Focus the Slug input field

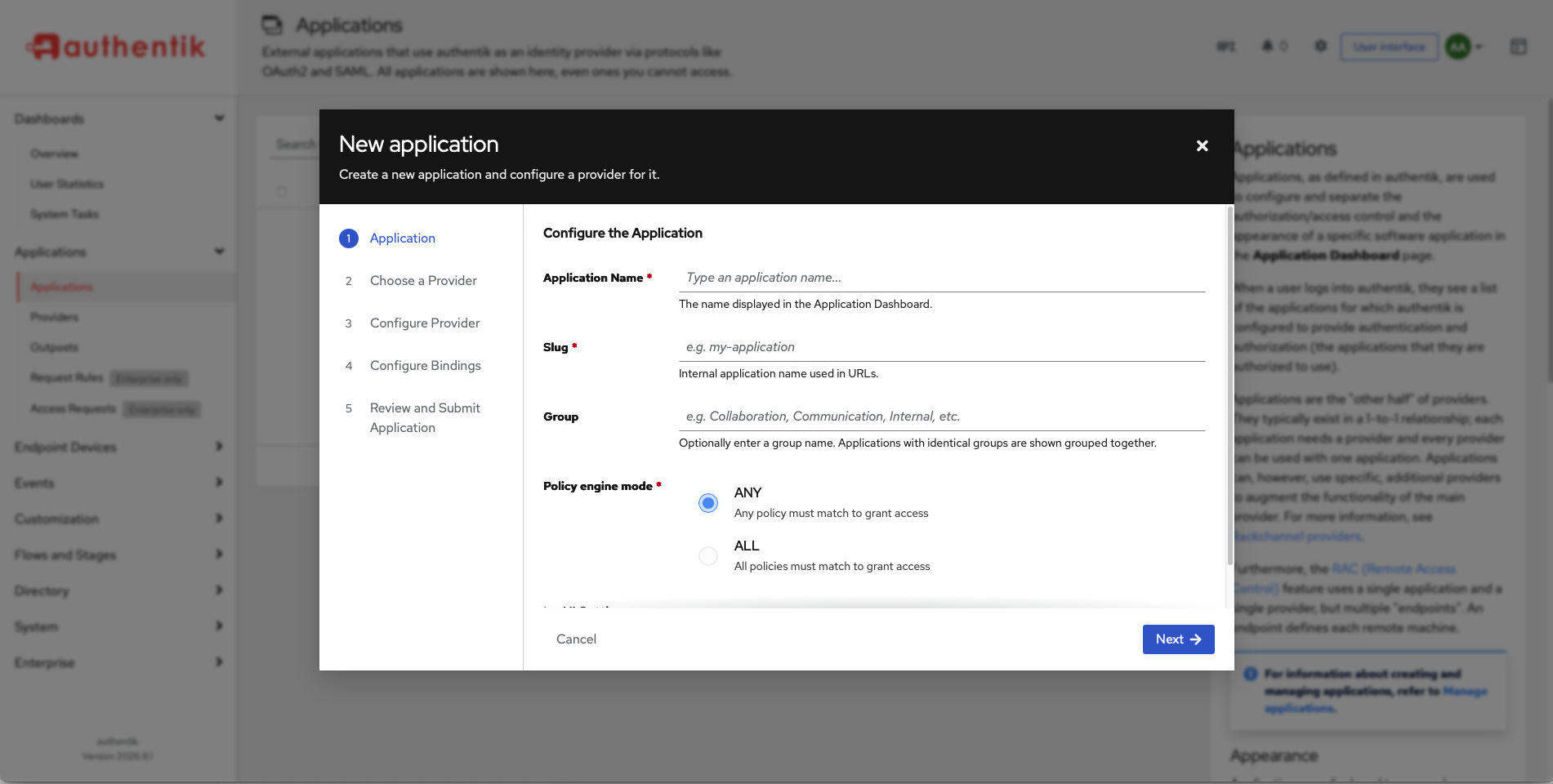coord(942,347)
